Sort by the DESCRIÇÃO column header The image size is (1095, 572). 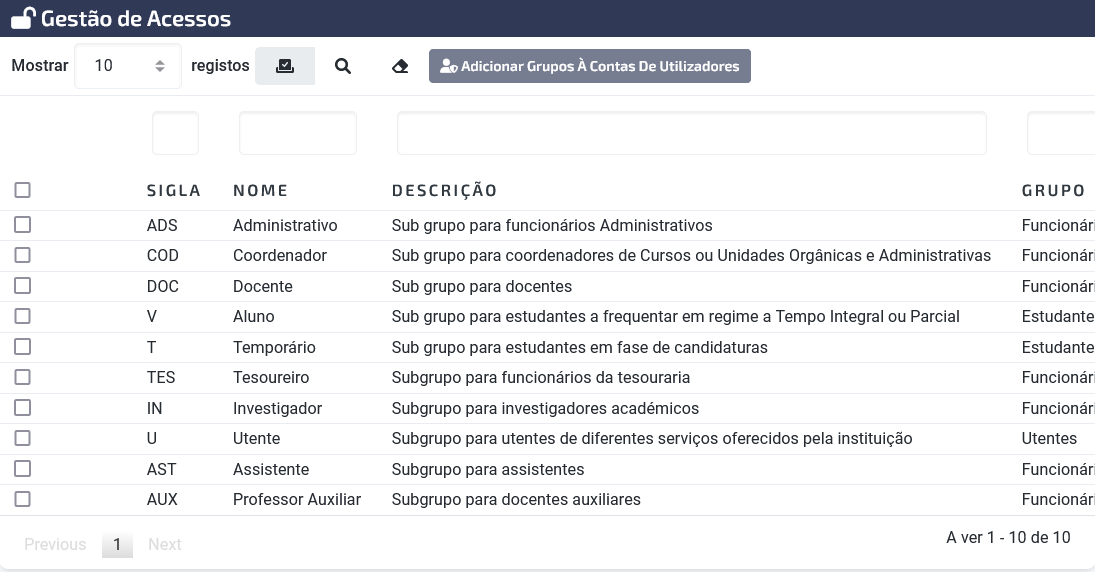click(444, 191)
